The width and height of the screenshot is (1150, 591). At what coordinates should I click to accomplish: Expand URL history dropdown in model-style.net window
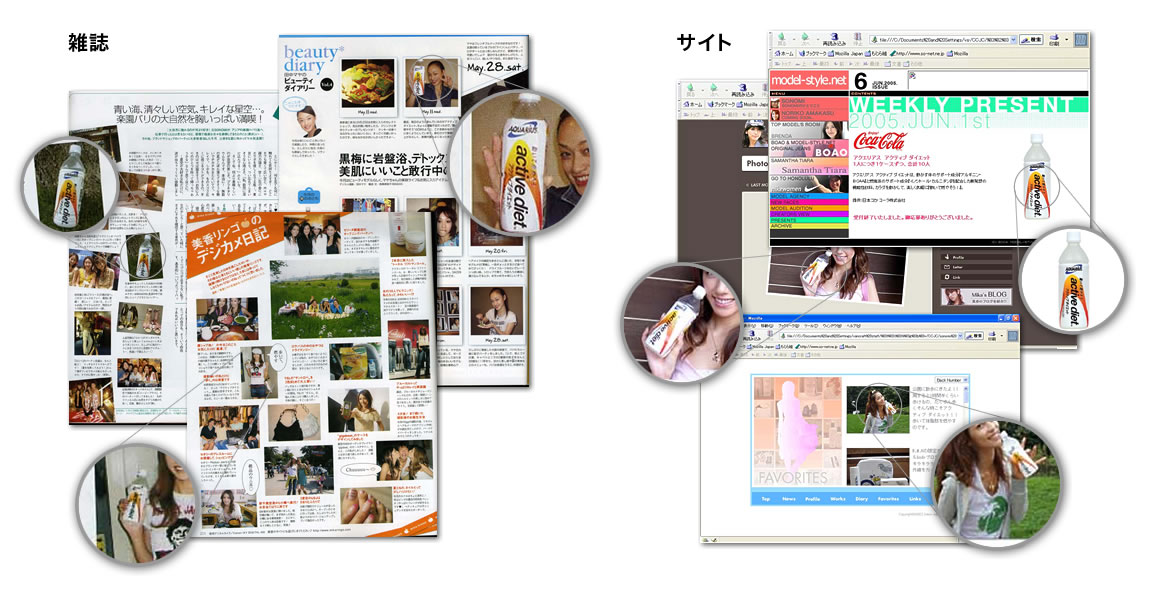(x=1013, y=40)
